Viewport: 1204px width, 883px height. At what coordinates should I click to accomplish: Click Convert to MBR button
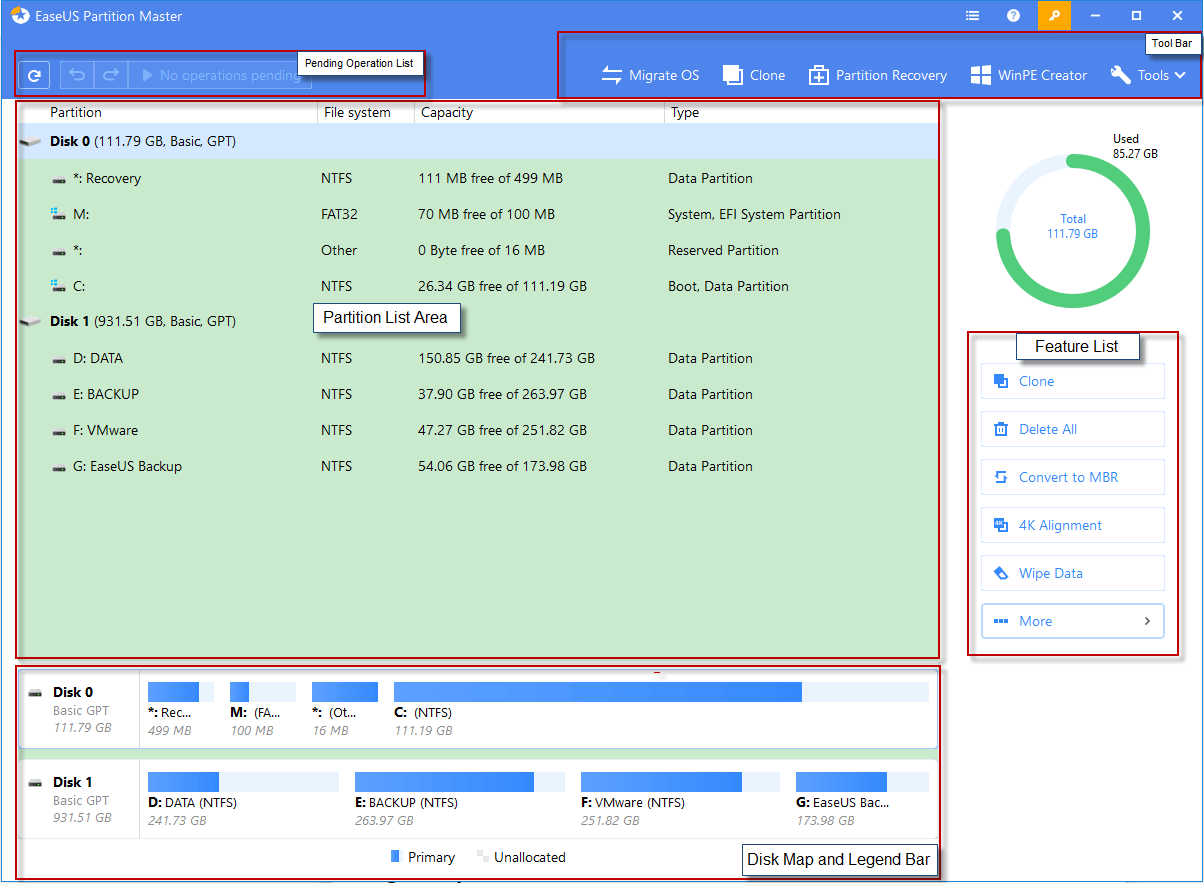1073,477
